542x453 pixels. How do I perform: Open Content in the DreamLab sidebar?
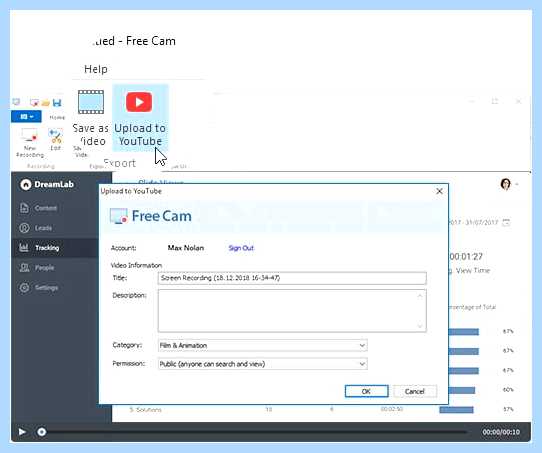(39, 208)
